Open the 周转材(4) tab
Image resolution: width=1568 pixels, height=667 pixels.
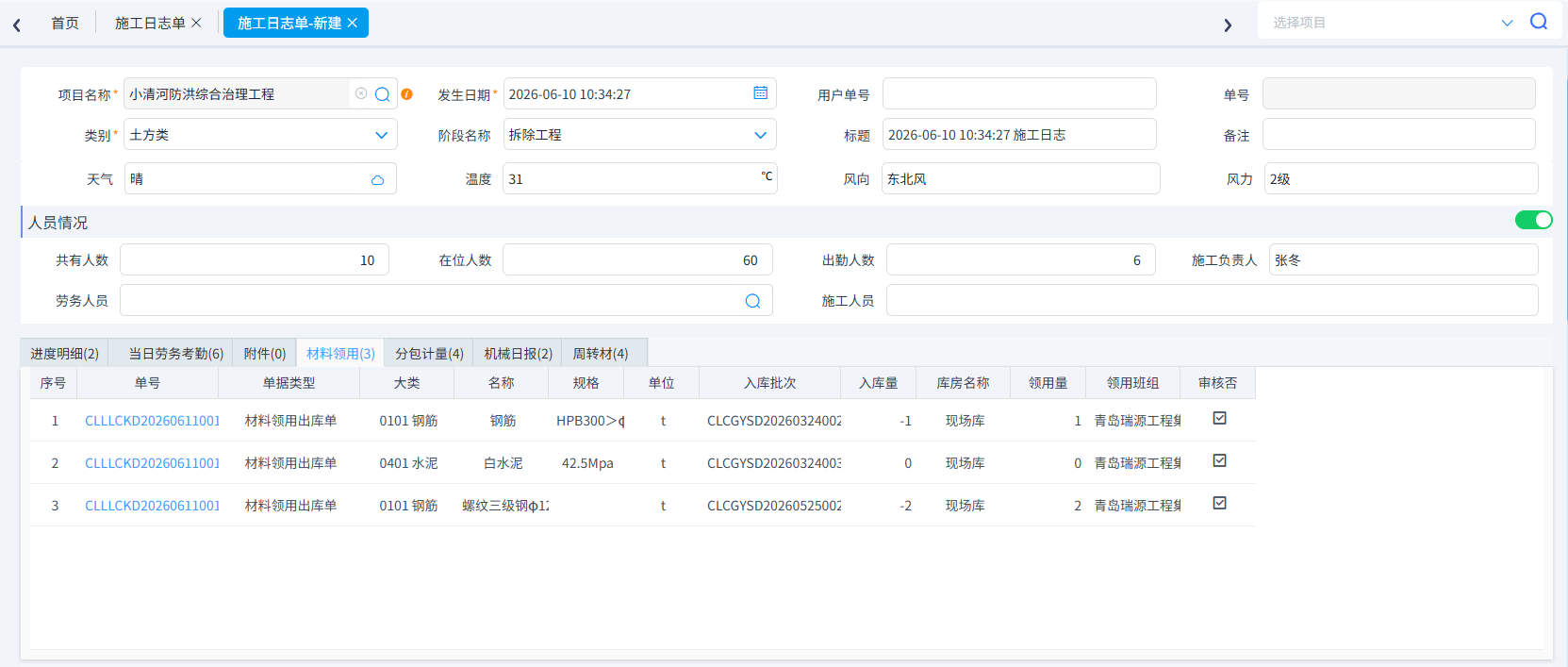tap(601, 353)
